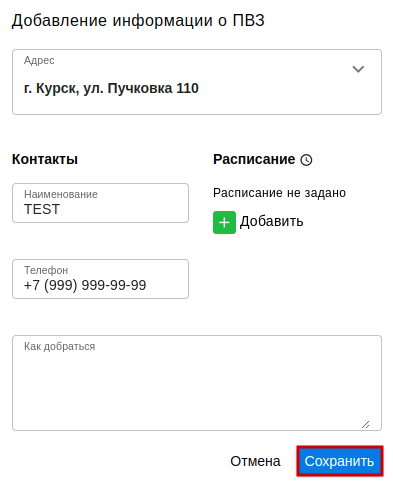
Task: Click the small Адрес field label
Action: point(39,61)
